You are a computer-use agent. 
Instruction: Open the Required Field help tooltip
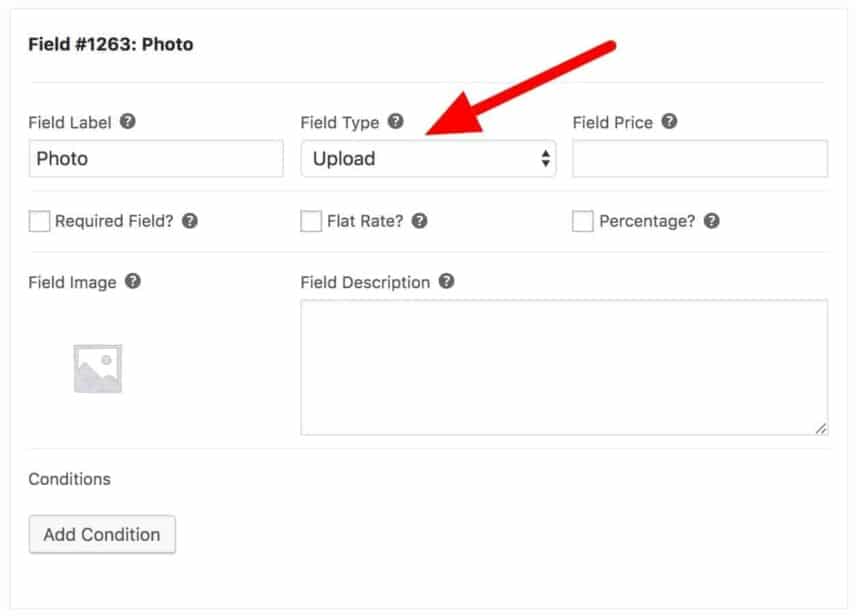189,221
